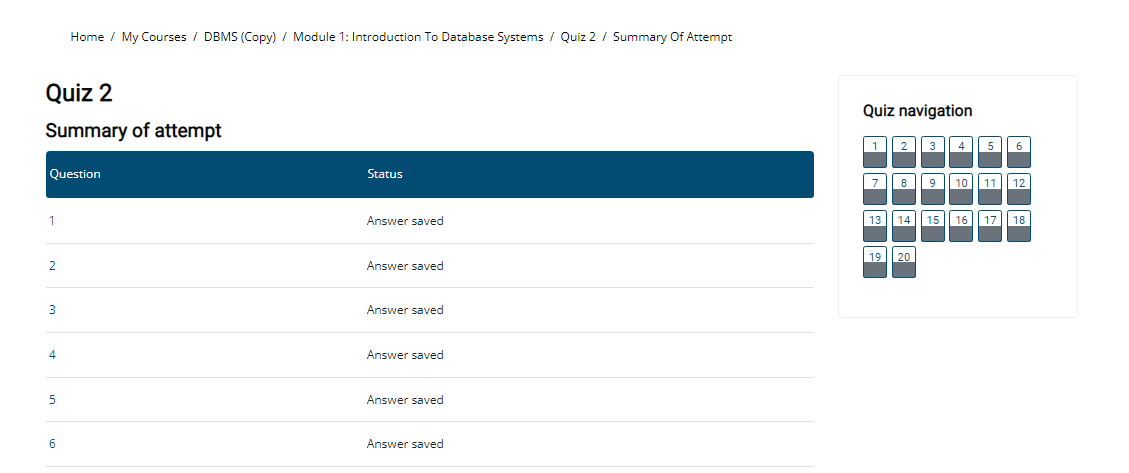The height and width of the screenshot is (473, 1129).
Task: Navigate to DBMS (Copy) breadcrumb
Action: tap(240, 37)
